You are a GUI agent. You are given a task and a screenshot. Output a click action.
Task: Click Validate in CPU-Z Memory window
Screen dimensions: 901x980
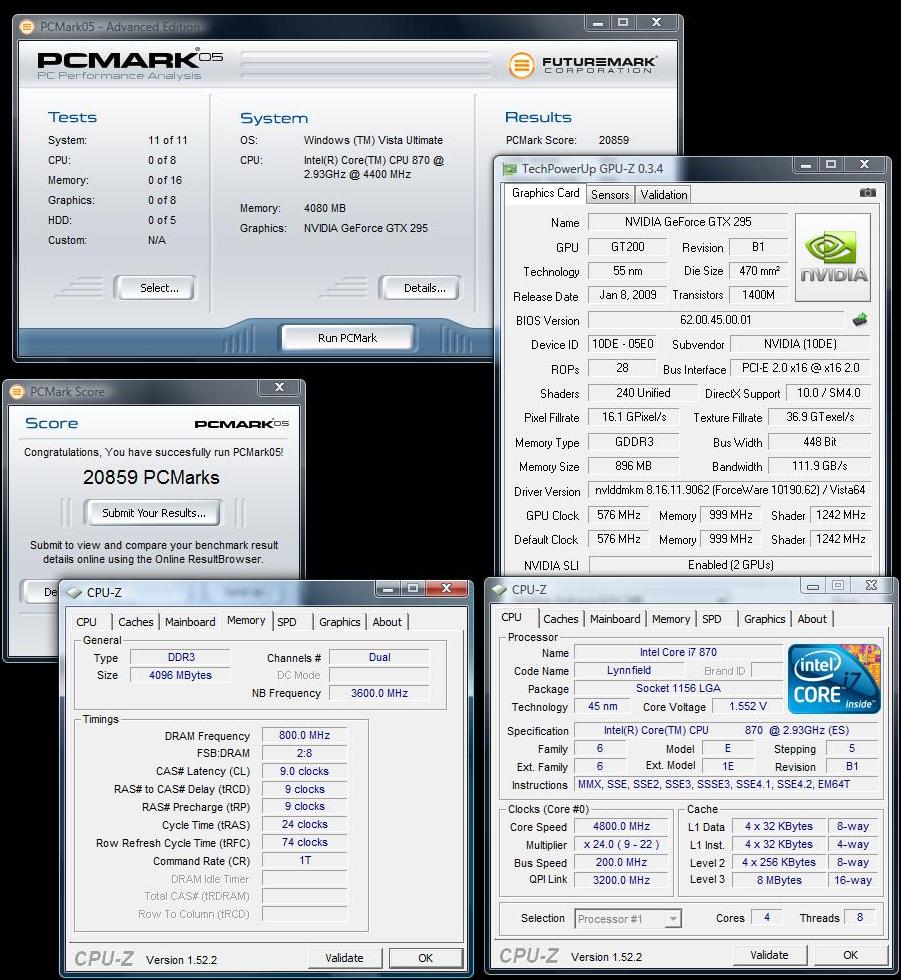[x=344, y=958]
